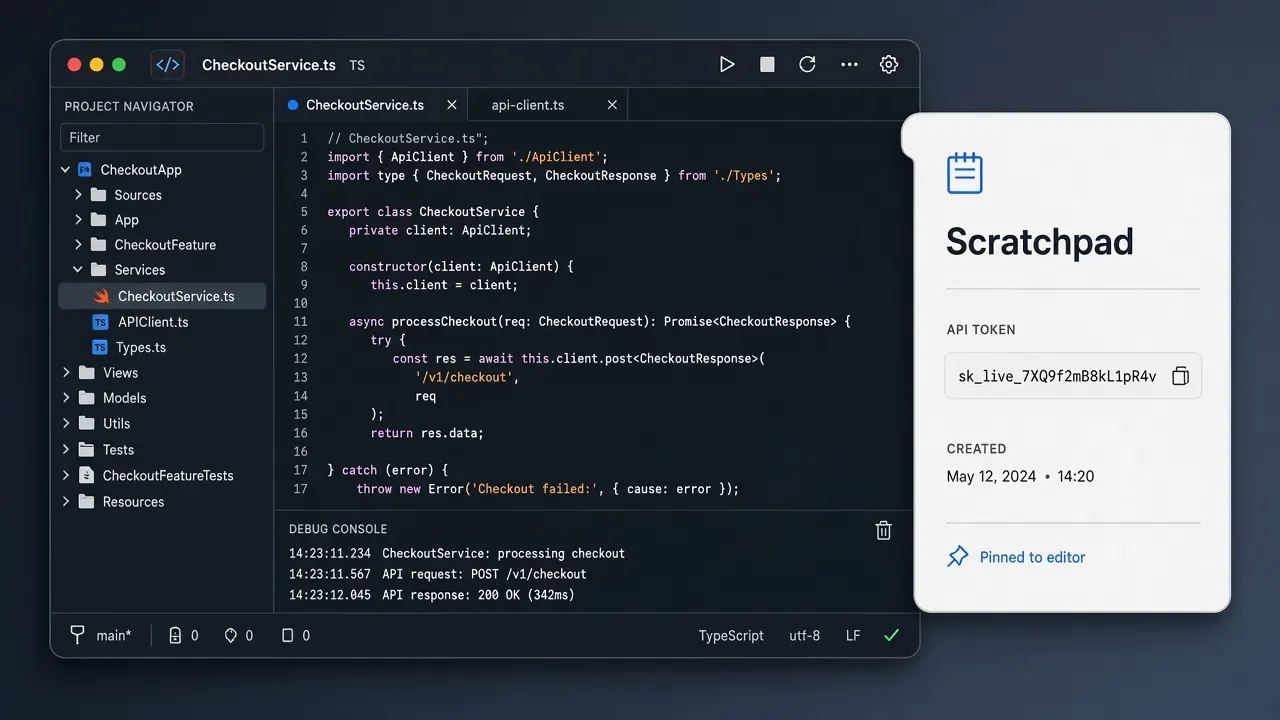The image size is (1280, 720).
Task: Open the three-dot more options menu
Action: coord(849,64)
